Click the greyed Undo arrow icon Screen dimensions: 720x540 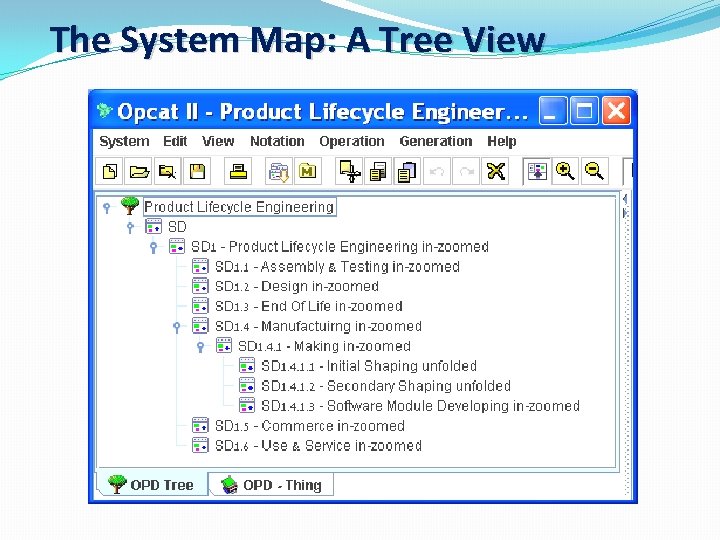point(436,171)
